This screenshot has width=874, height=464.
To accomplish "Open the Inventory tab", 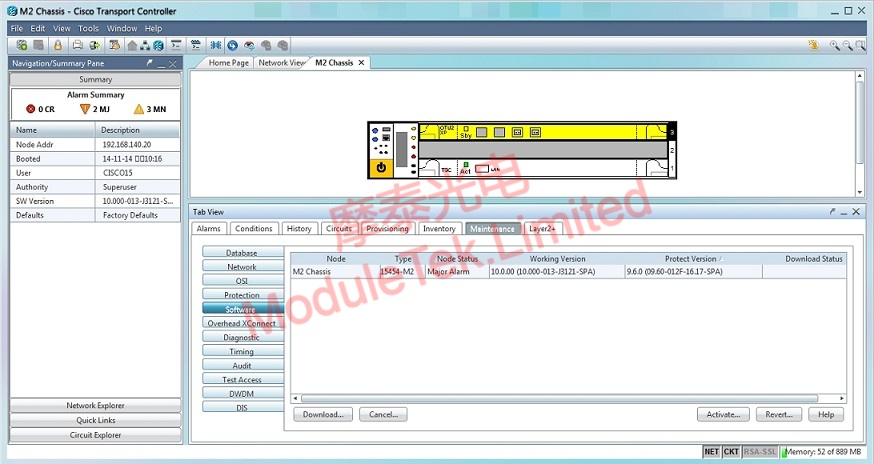I will [439, 229].
